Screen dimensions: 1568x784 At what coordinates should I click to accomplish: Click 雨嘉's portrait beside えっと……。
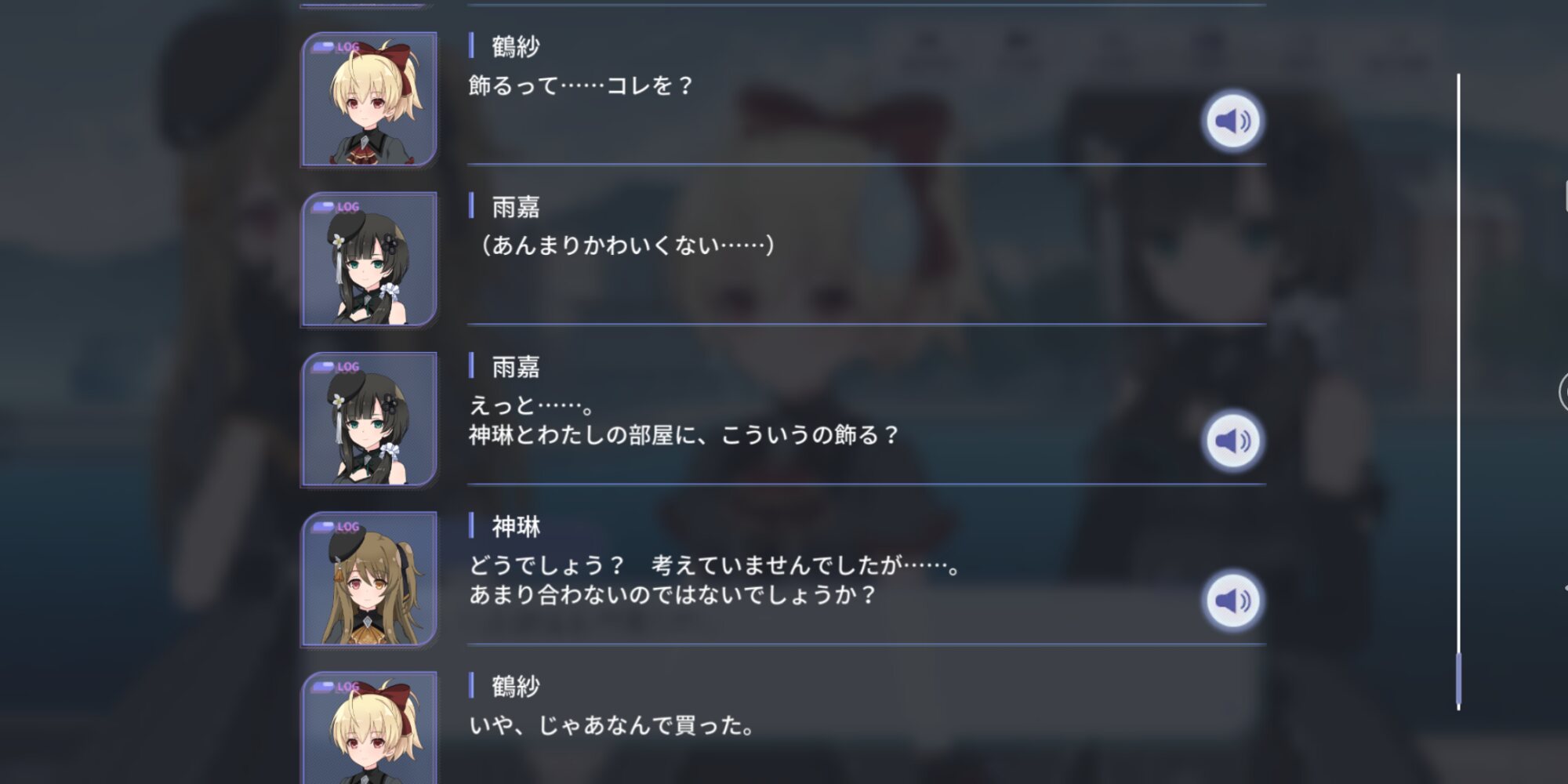pyautogui.click(x=368, y=419)
